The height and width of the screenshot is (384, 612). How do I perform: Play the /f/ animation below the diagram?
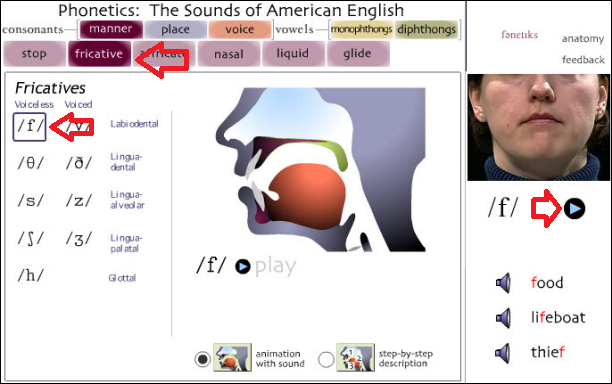tap(242, 267)
